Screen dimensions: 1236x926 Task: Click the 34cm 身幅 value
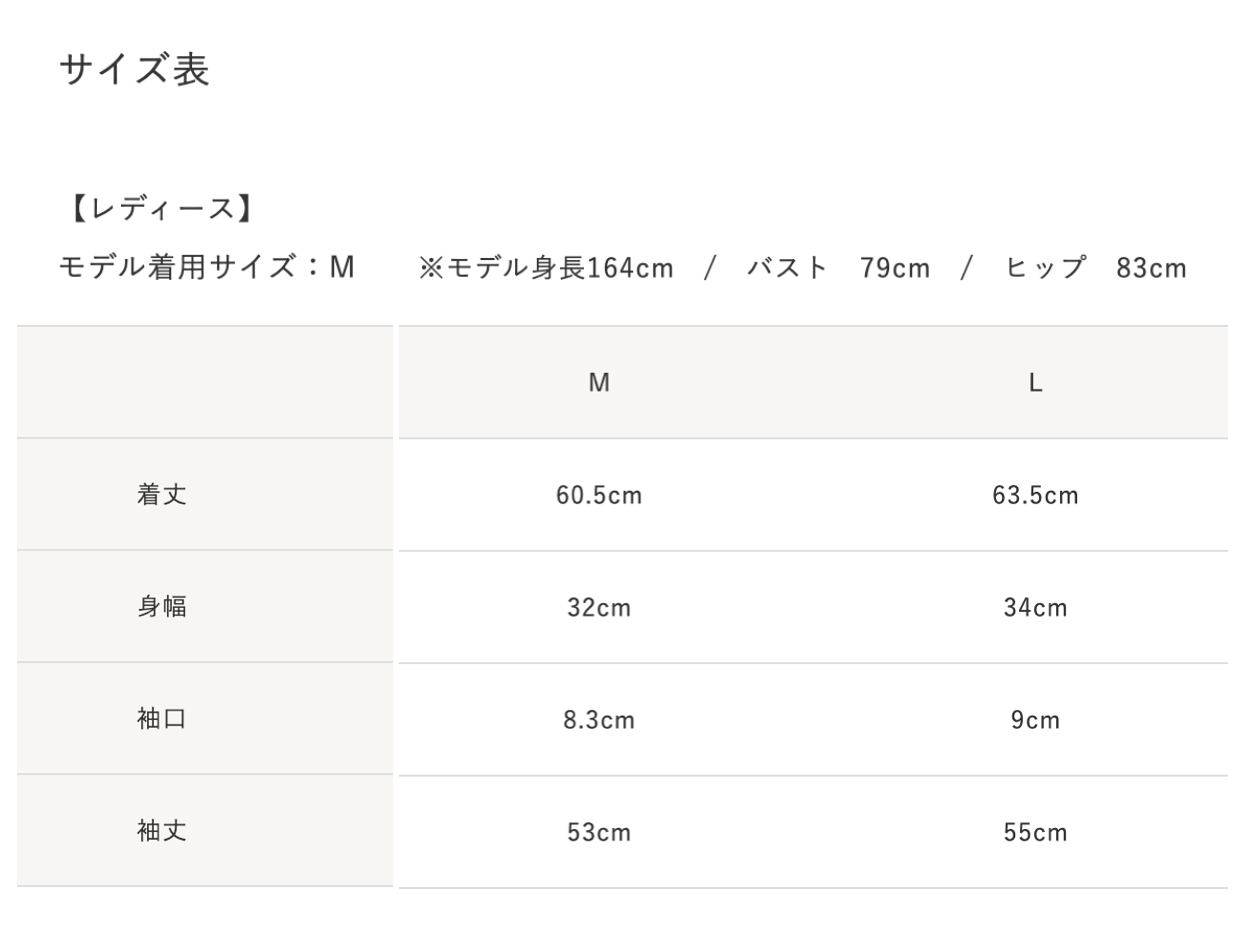(1036, 608)
